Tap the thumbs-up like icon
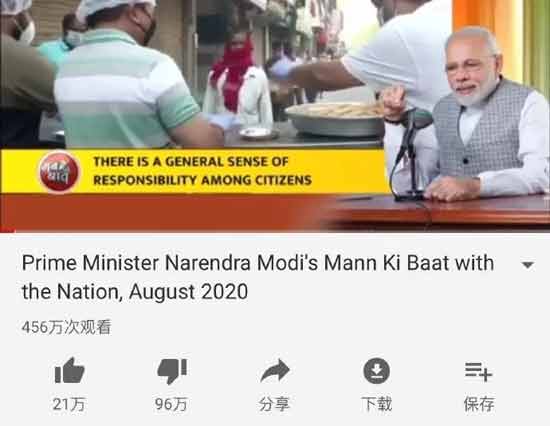550x426 pixels. tap(69, 371)
